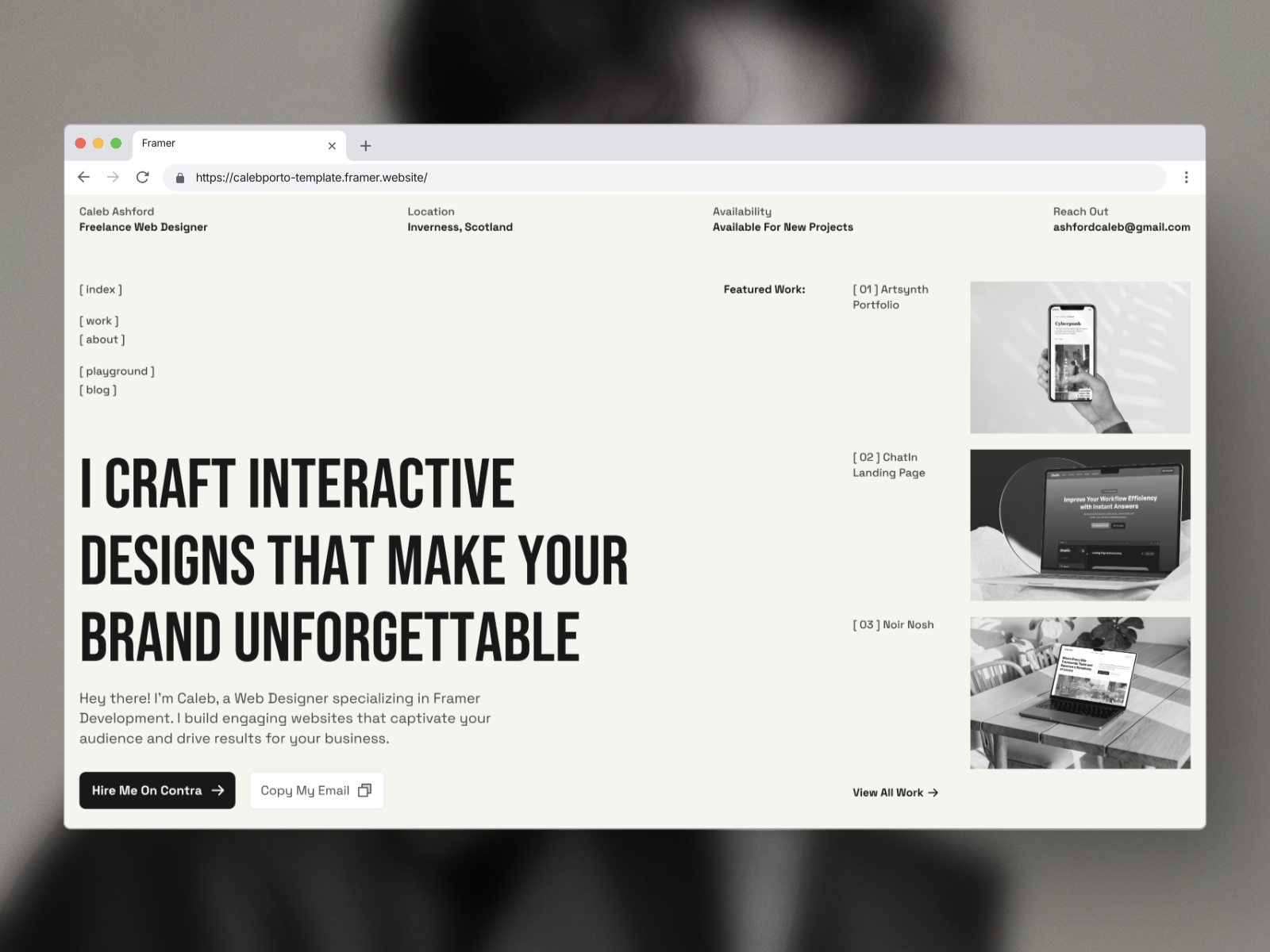Open the ChatIn Landing Page thumbnail
1270x952 pixels.
tap(1079, 525)
